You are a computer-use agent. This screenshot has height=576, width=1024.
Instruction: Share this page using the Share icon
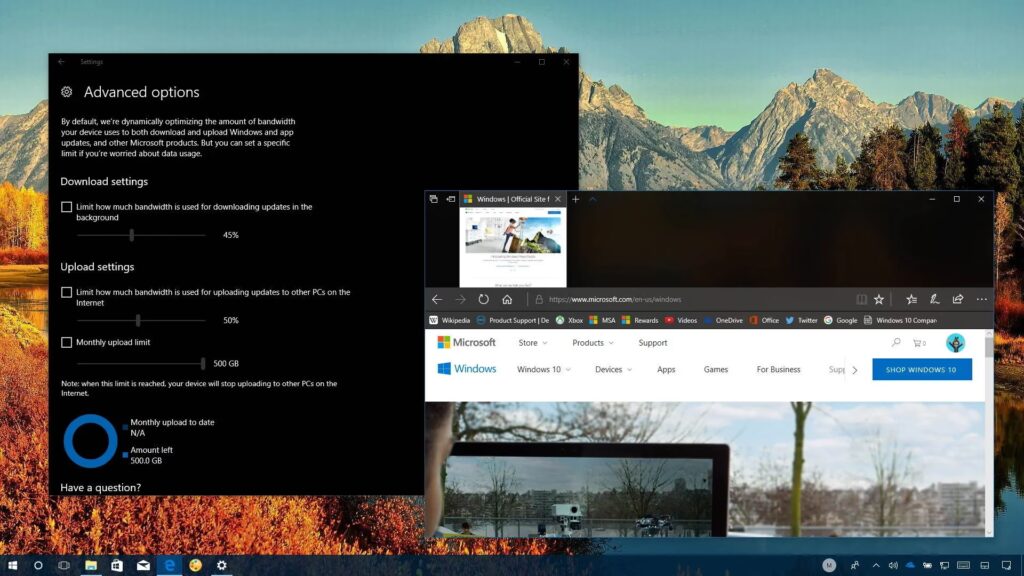click(958, 299)
